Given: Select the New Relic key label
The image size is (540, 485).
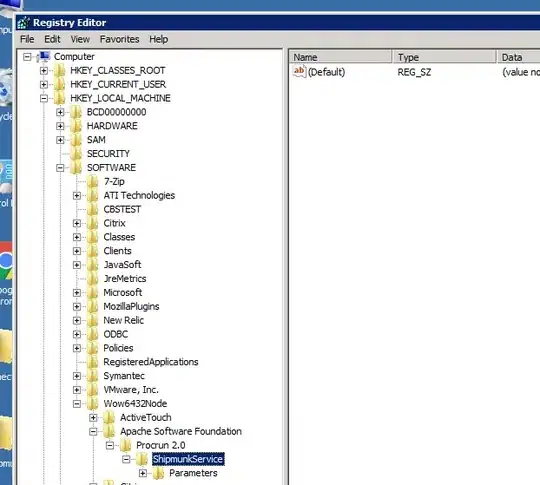Looking at the screenshot, I should pyautogui.click(x=124, y=320).
